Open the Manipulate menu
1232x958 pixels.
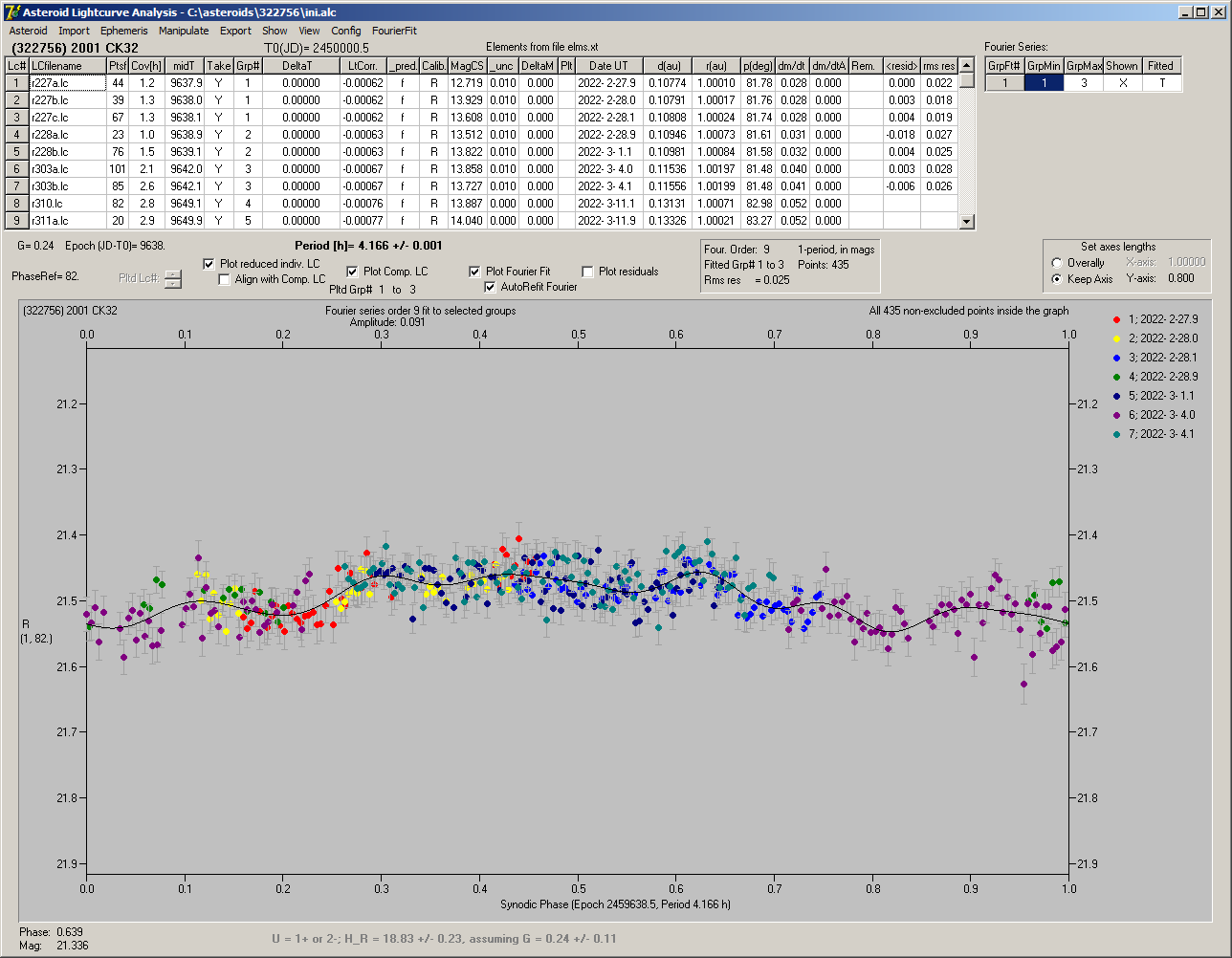tap(184, 31)
